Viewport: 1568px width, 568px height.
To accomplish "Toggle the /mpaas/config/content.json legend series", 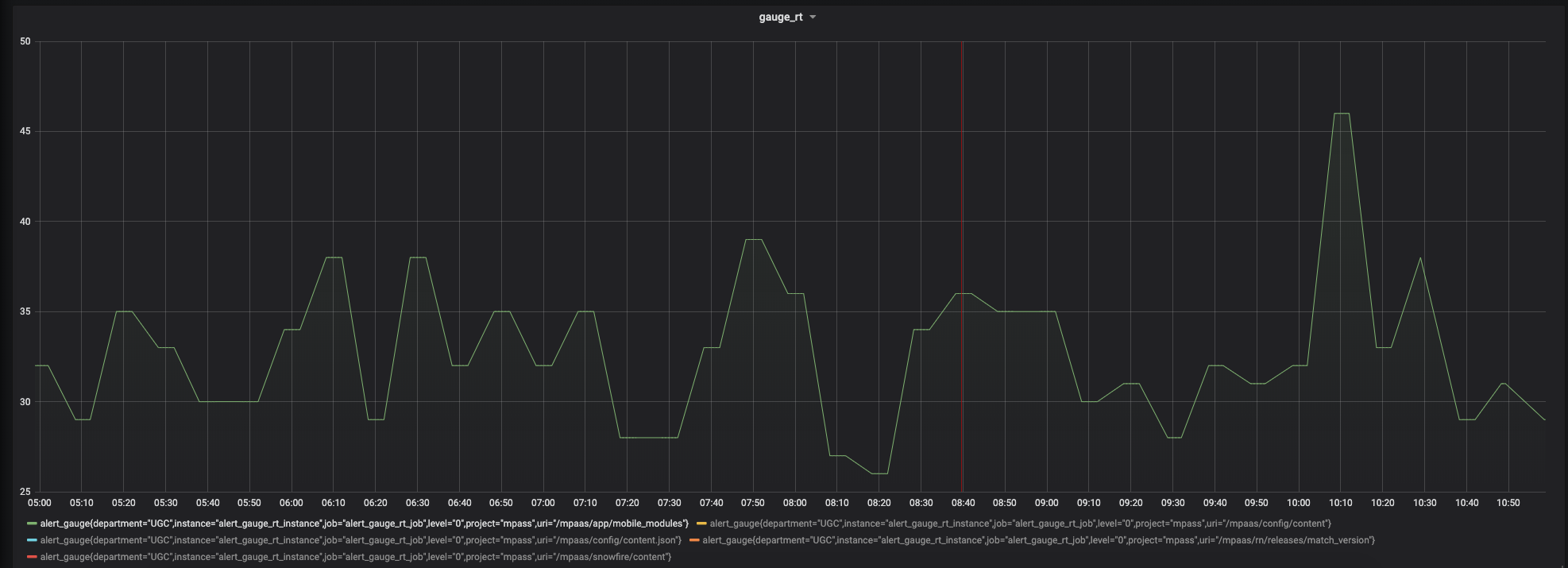I will [361, 540].
